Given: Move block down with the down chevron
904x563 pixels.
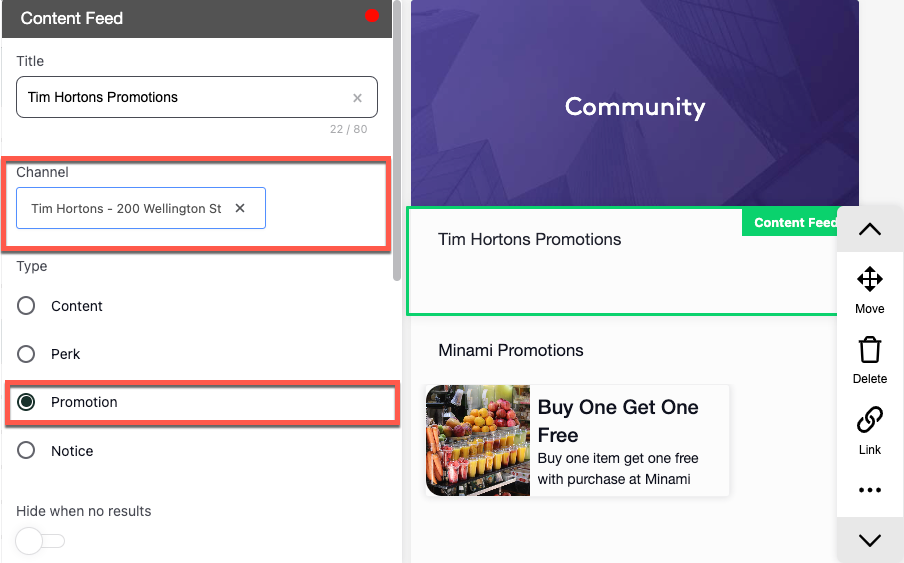Looking at the screenshot, I should point(869,540).
